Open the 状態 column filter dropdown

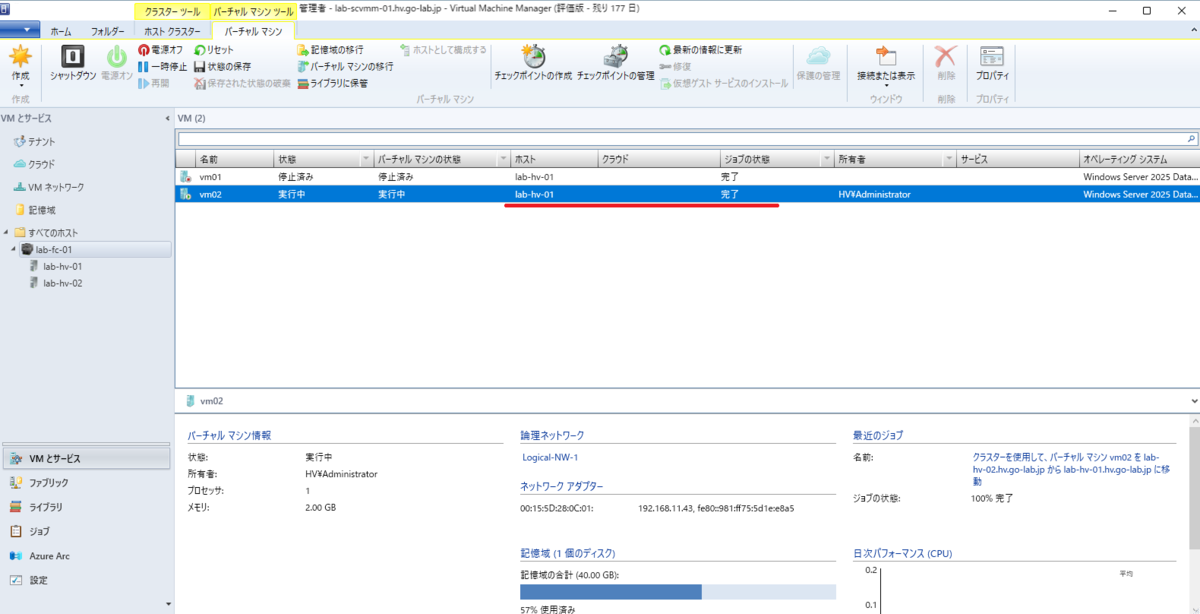[366, 159]
